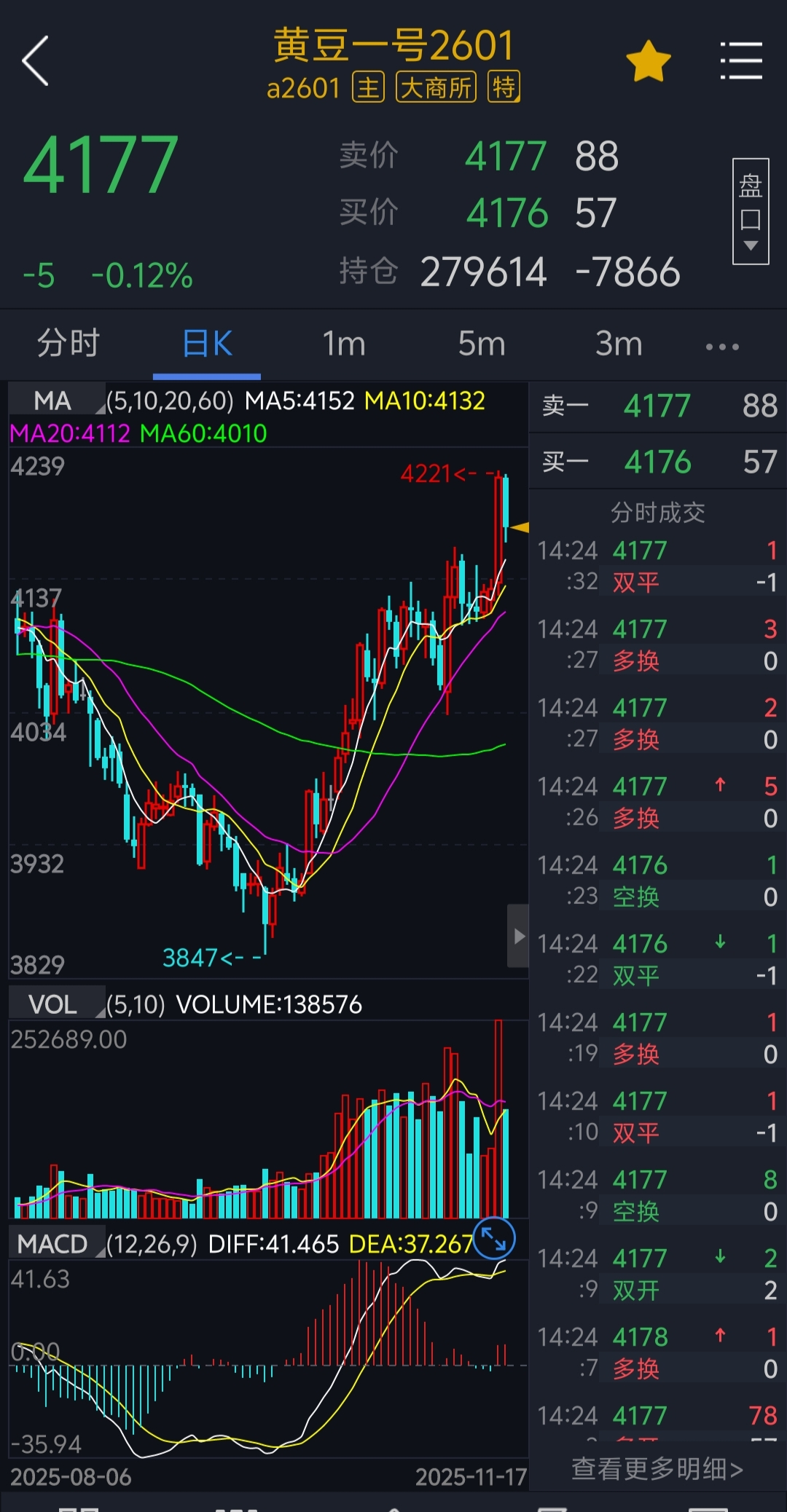Open 查看更多明细 link
Screen dimensions: 787x1512
click(x=657, y=1469)
